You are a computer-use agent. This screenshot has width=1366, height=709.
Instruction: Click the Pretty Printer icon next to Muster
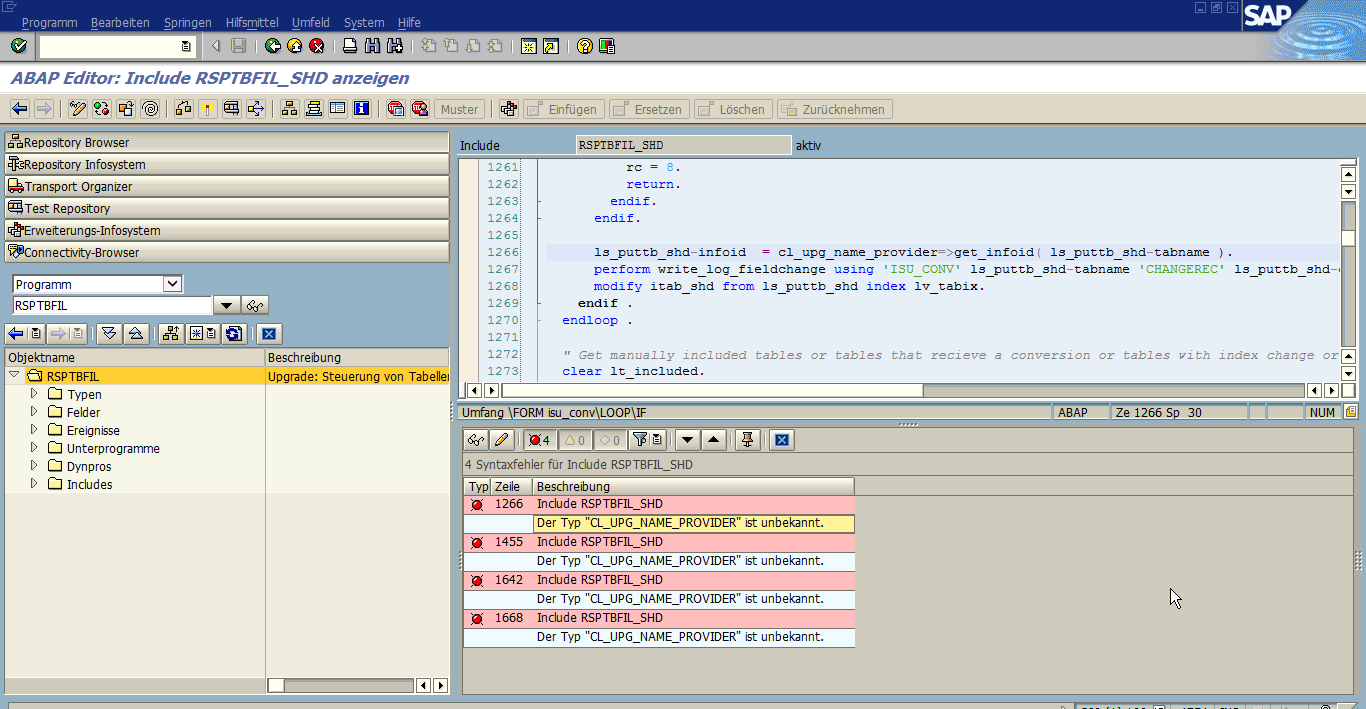point(508,109)
